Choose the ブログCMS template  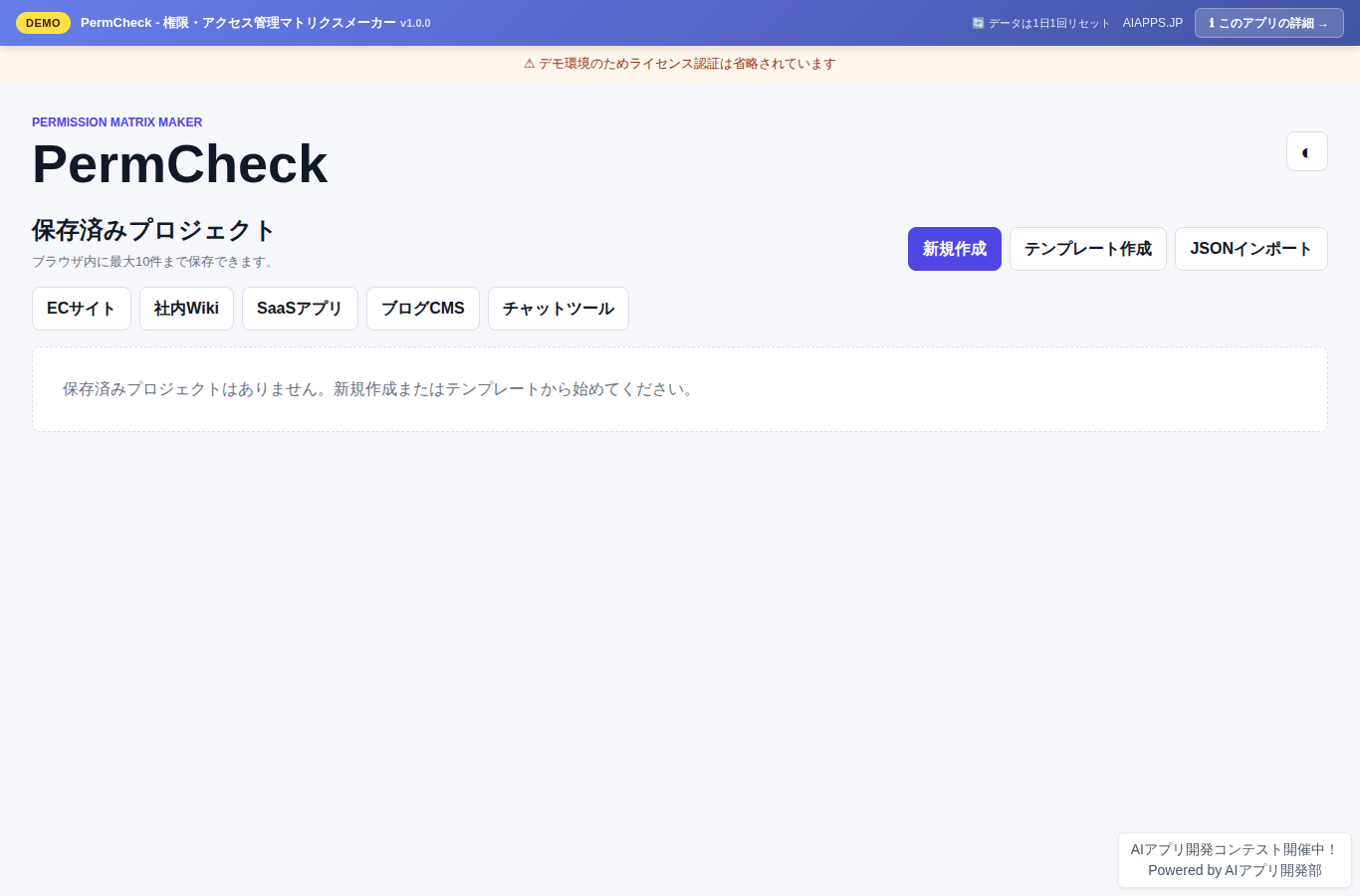point(423,309)
